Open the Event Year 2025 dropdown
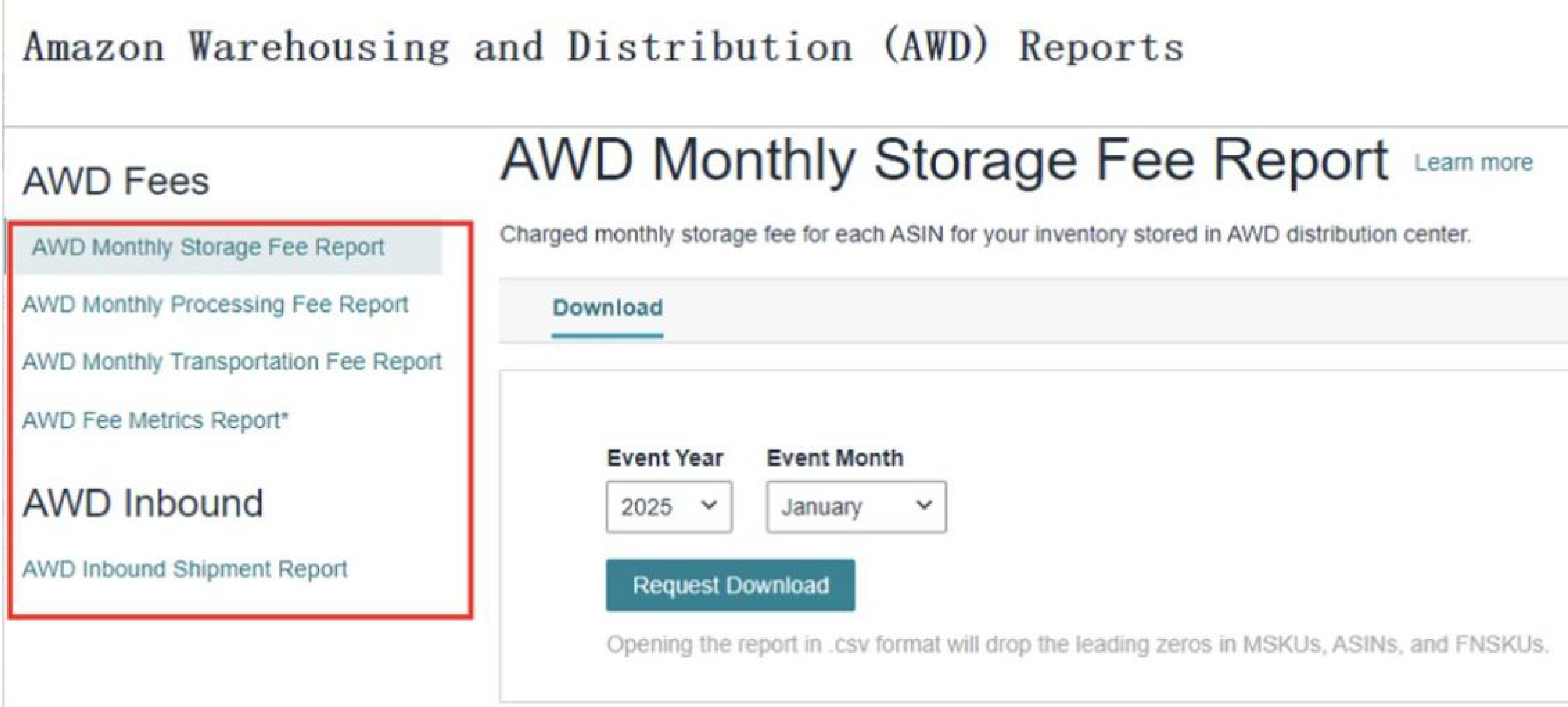 tap(669, 507)
